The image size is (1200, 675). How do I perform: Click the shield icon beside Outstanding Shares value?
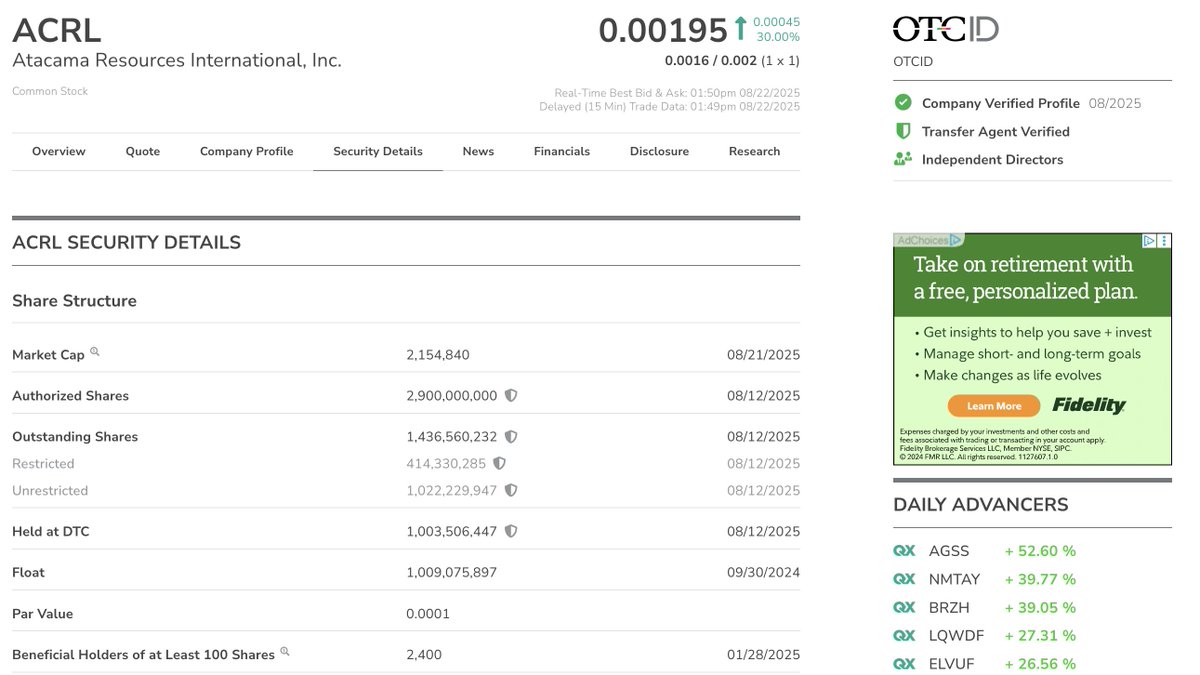[x=511, y=437]
